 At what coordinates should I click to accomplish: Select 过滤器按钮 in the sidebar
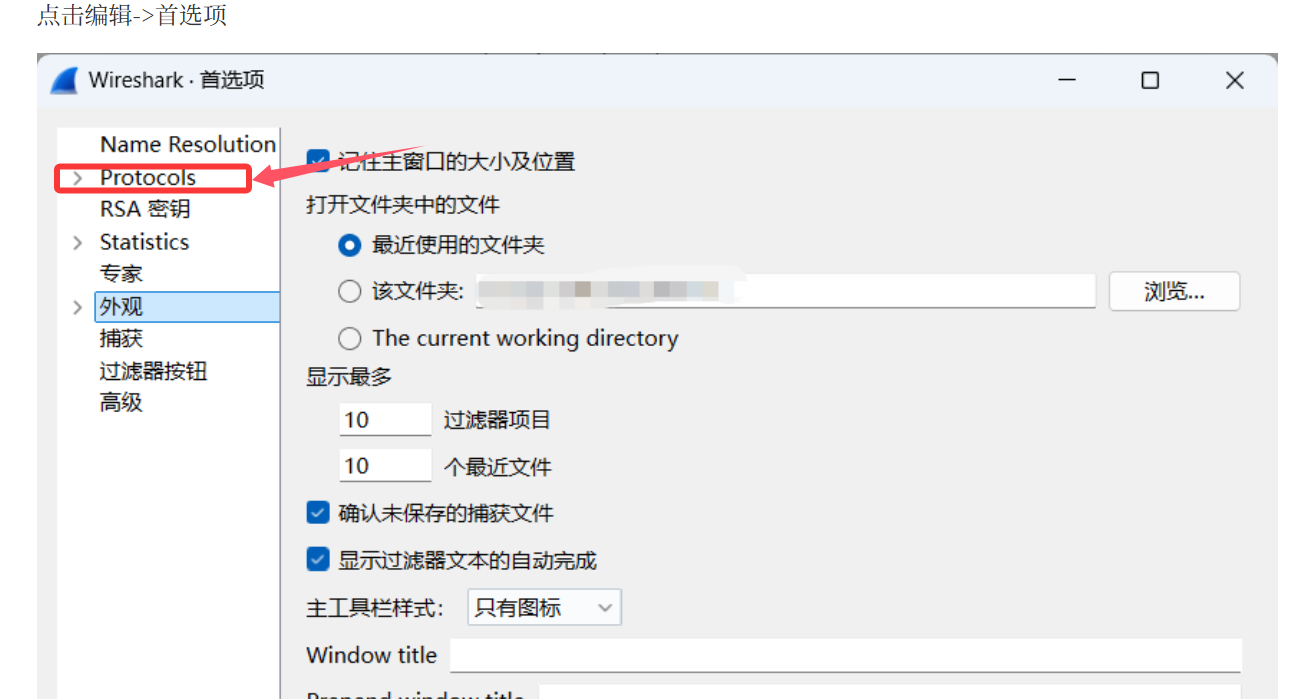[x=153, y=371]
